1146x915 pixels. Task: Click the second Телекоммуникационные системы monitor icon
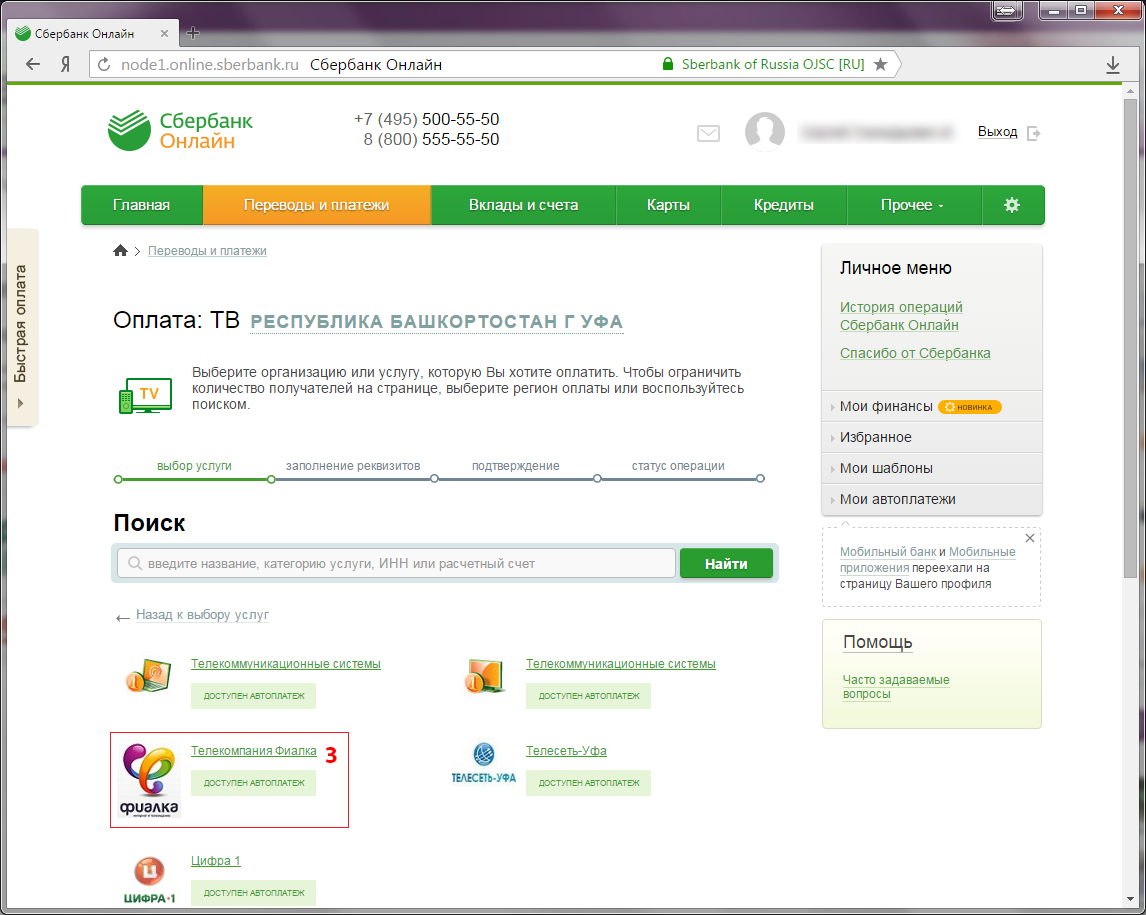click(x=484, y=675)
